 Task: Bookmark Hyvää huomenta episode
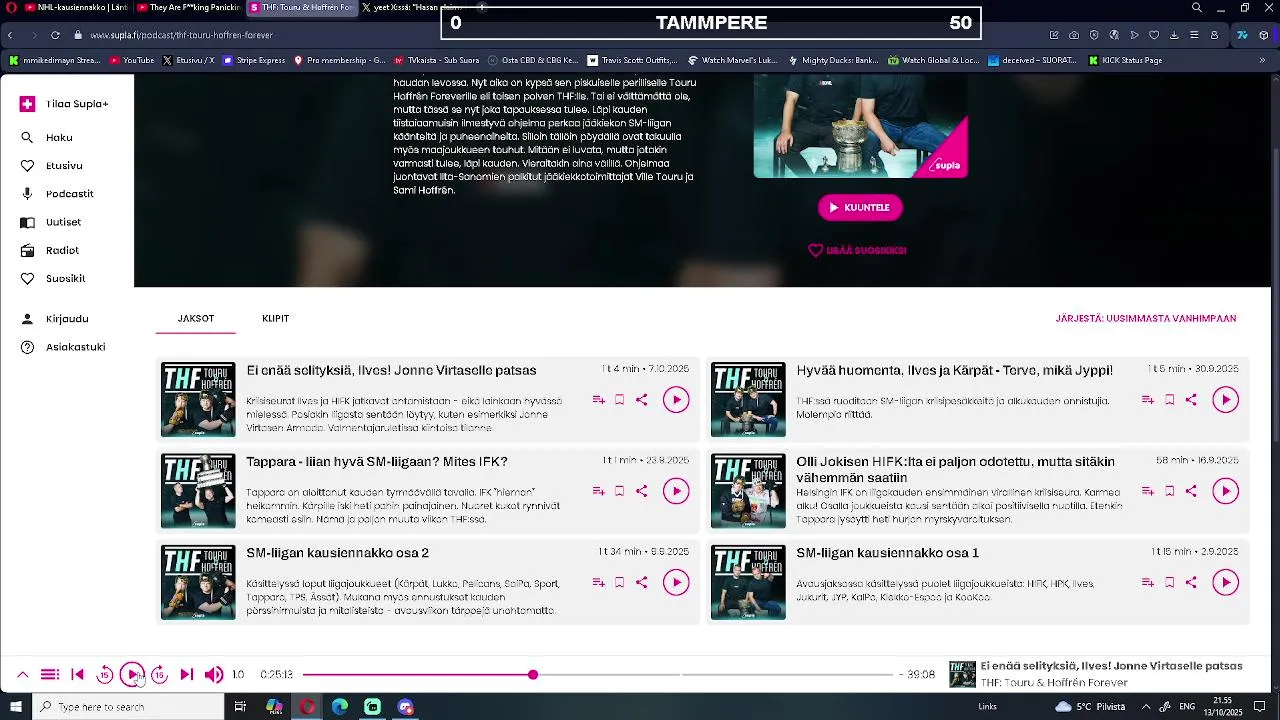coord(1170,400)
